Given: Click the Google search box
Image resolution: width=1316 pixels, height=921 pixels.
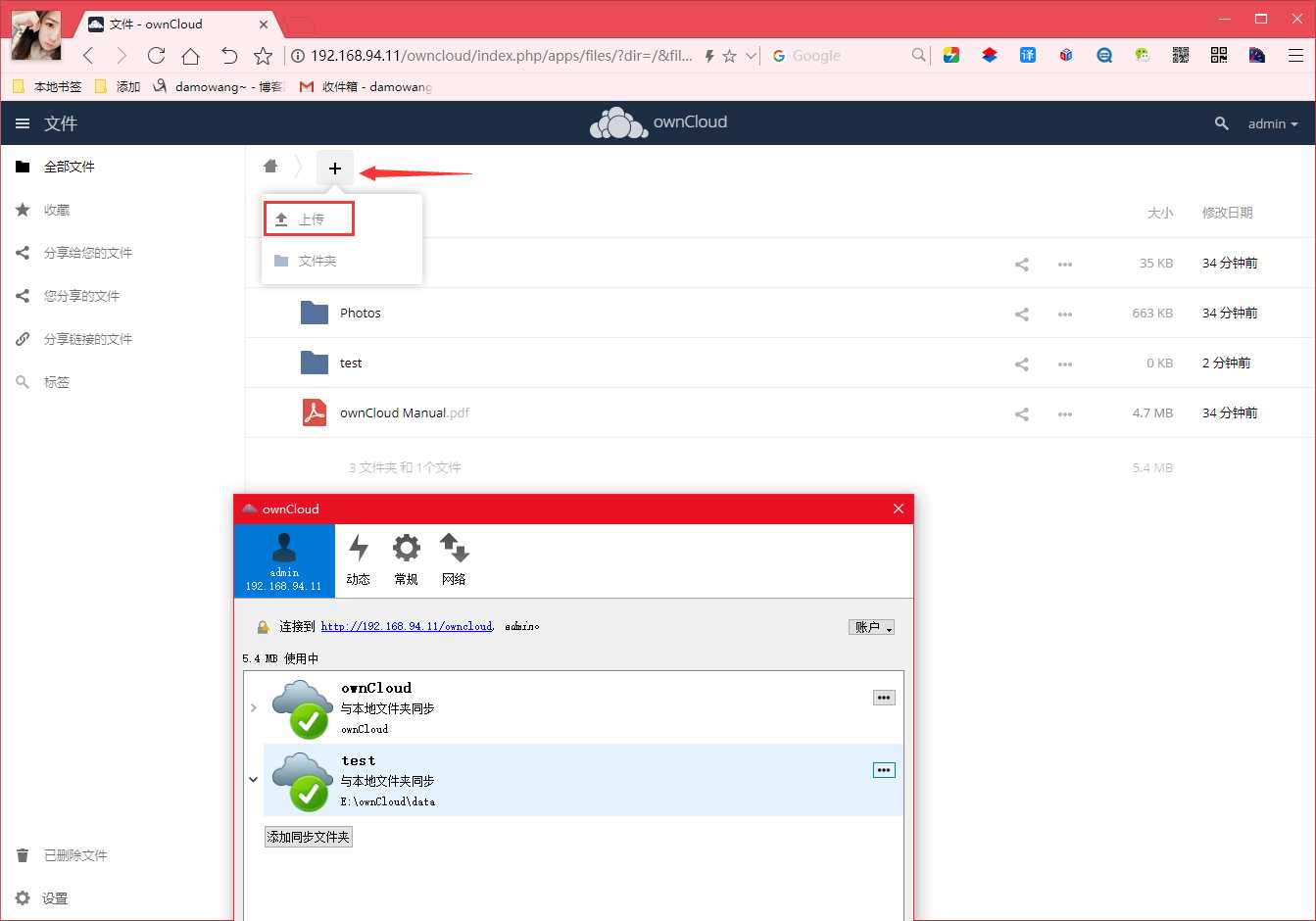Looking at the screenshot, I should point(849,56).
